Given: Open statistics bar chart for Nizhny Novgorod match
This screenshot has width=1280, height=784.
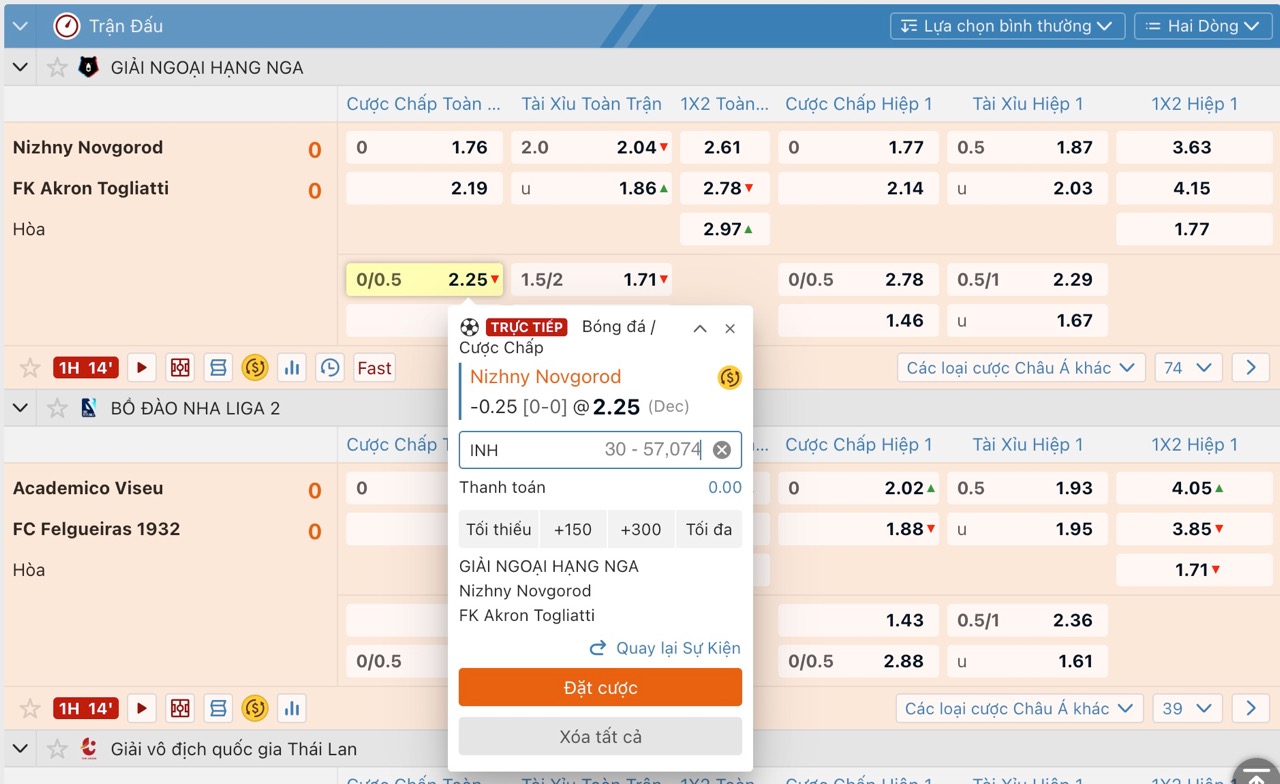Looking at the screenshot, I should tap(292, 368).
